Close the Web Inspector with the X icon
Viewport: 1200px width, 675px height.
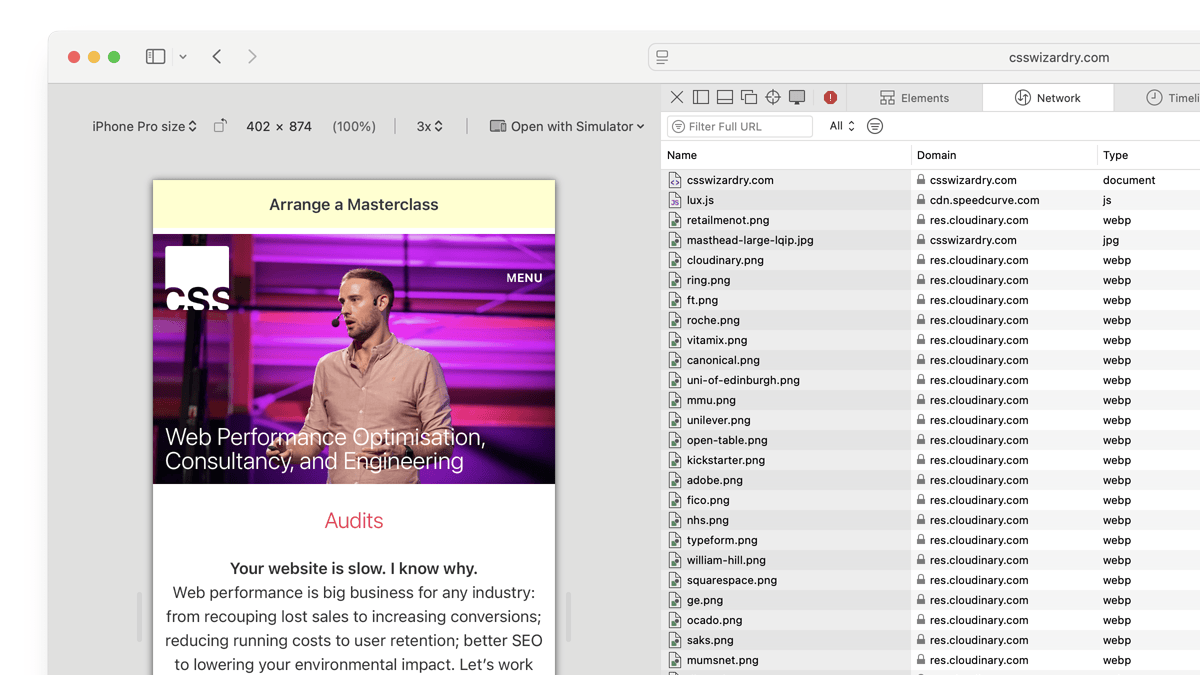pyautogui.click(x=677, y=97)
